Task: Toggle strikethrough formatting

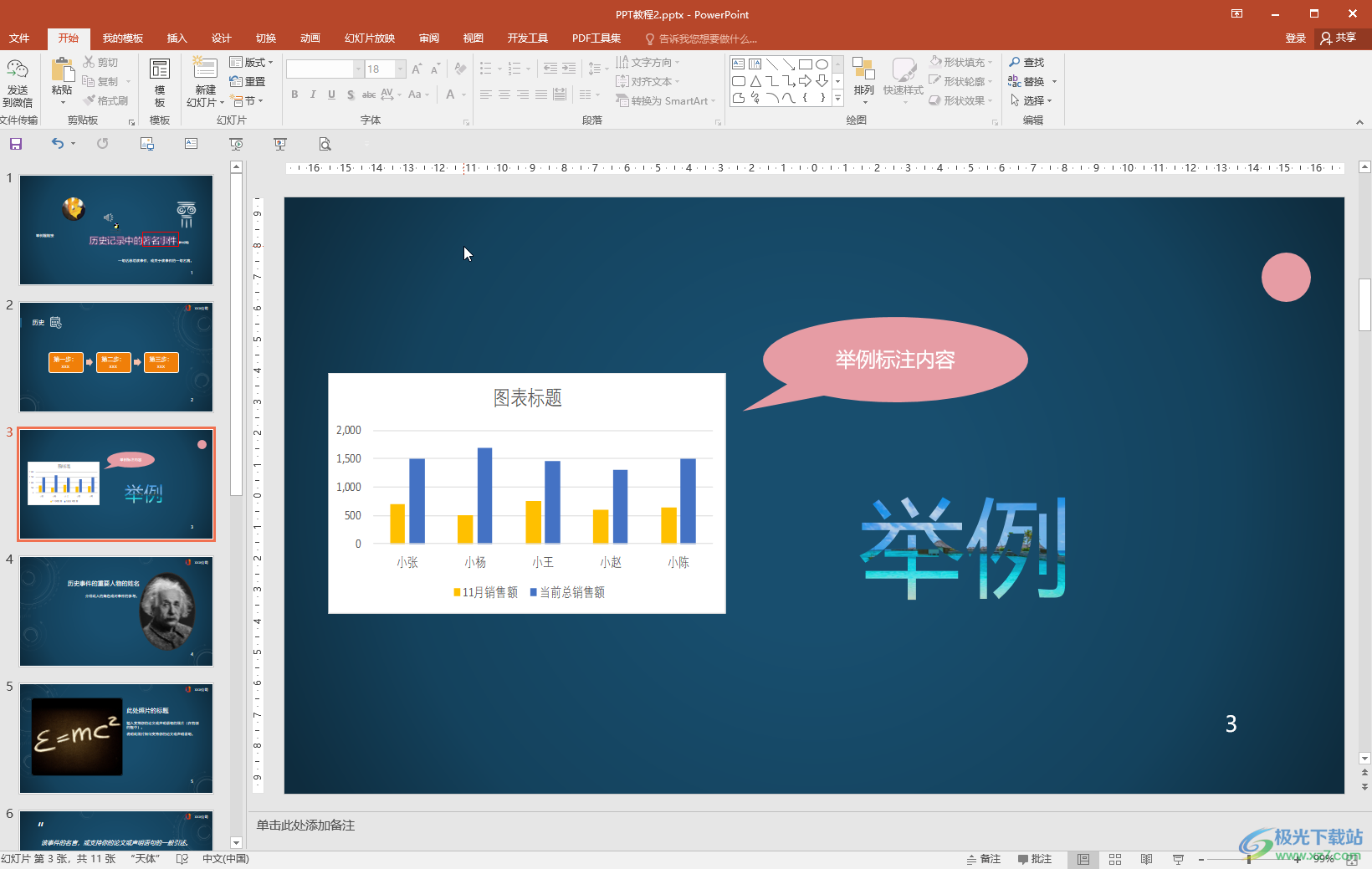Action: click(368, 95)
